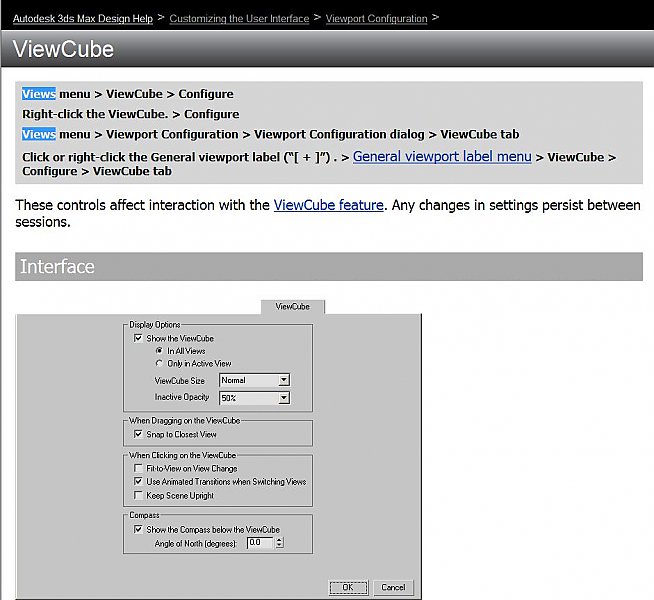Image resolution: width=654 pixels, height=600 pixels.
Task: Open the ViewCube Size dropdown
Action: [254, 380]
